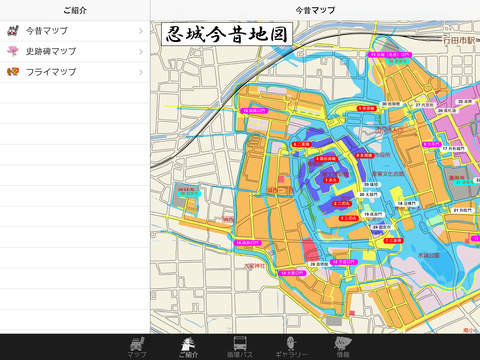
Task: Tap the orange icon beside フライマップ
Action: (13, 72)
